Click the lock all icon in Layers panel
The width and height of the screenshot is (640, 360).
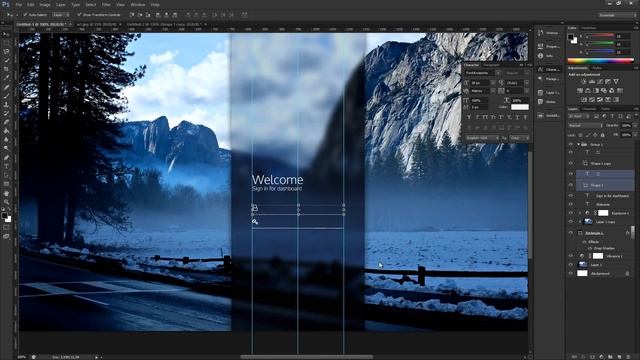602,135
